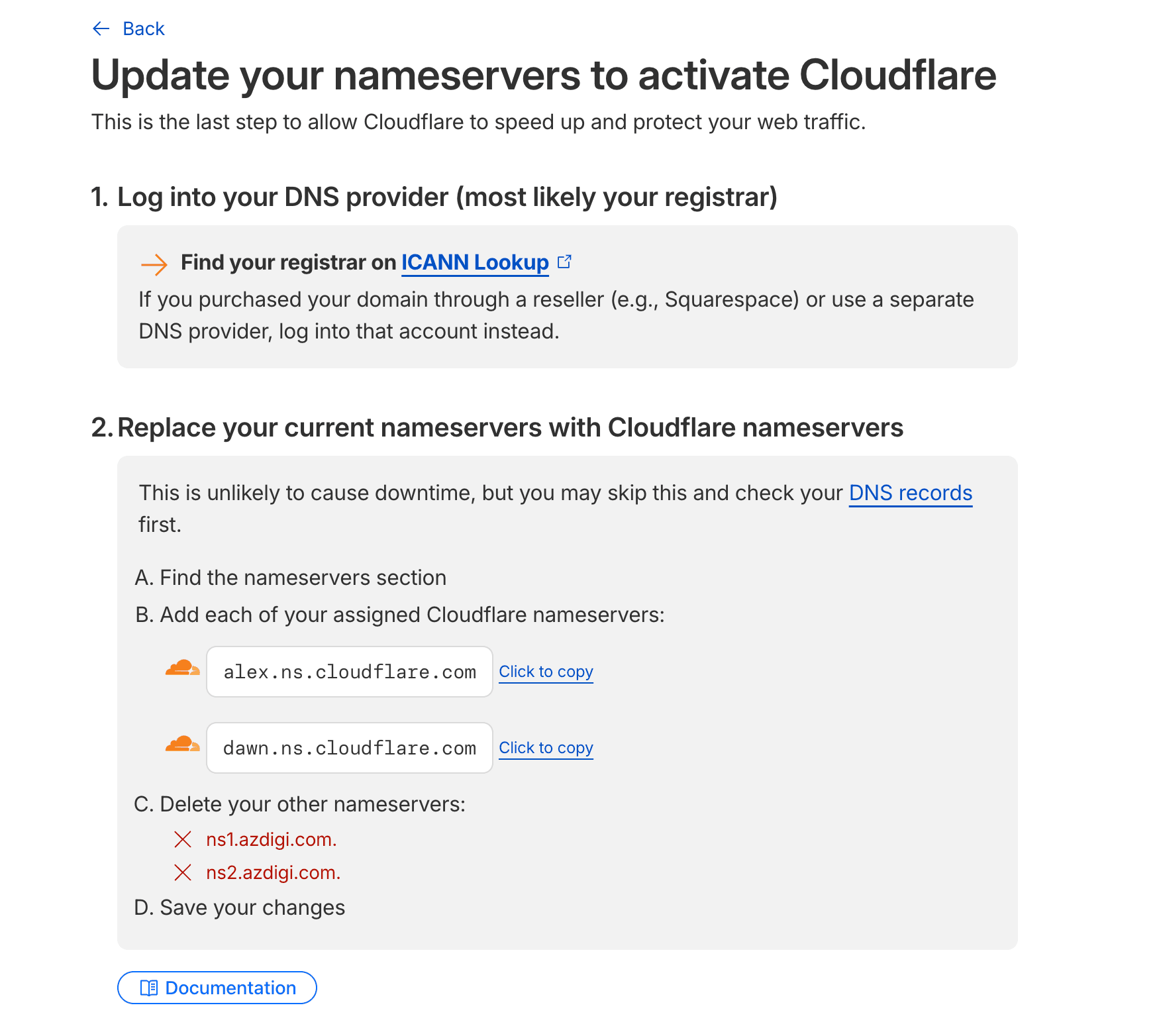1159x1036 pixels.
Task: Open the ICANN Lookup link
Action: (x=474, y=262)
